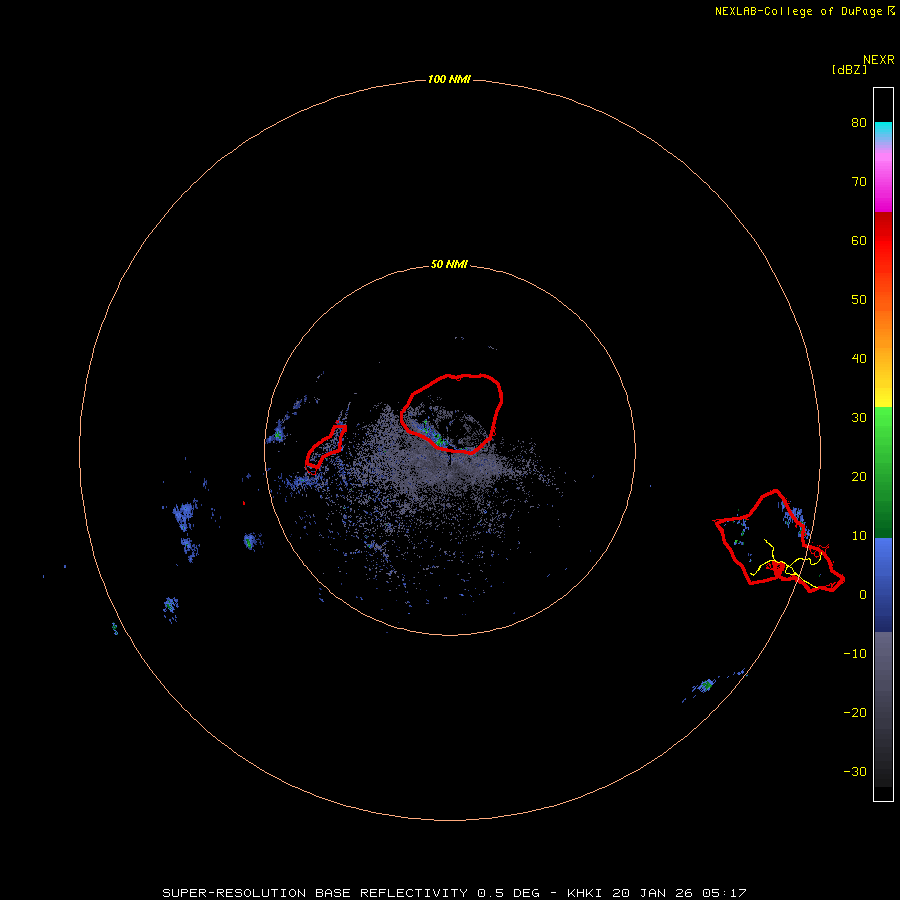Click the 40 value on the dBZ scale
This screenshot has height=900, width=900.
pyautogui.click(x=859, y=359)
